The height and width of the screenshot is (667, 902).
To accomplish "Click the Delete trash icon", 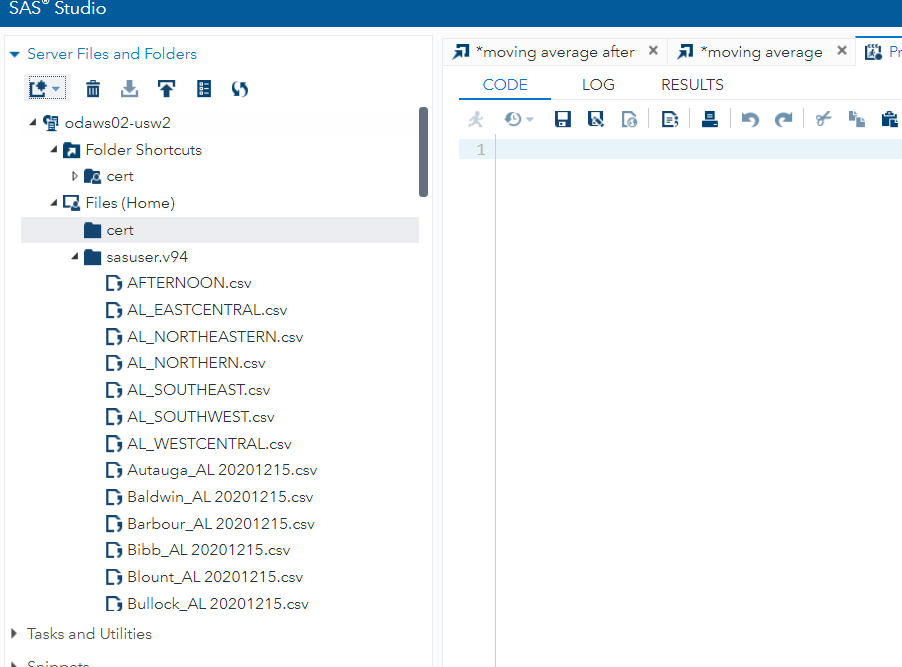I will (93, 89).
